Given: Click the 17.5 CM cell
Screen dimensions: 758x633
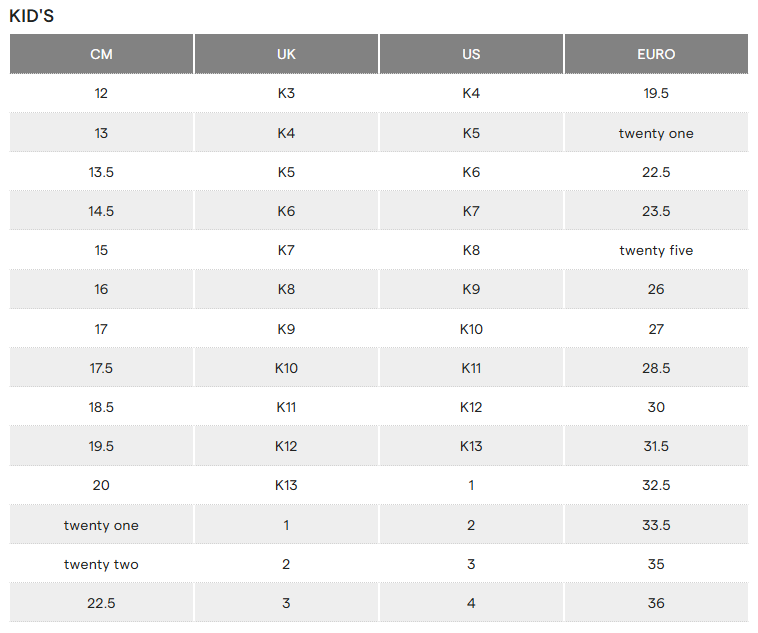Looking at the screenshot, I should (x=101, y=368).
